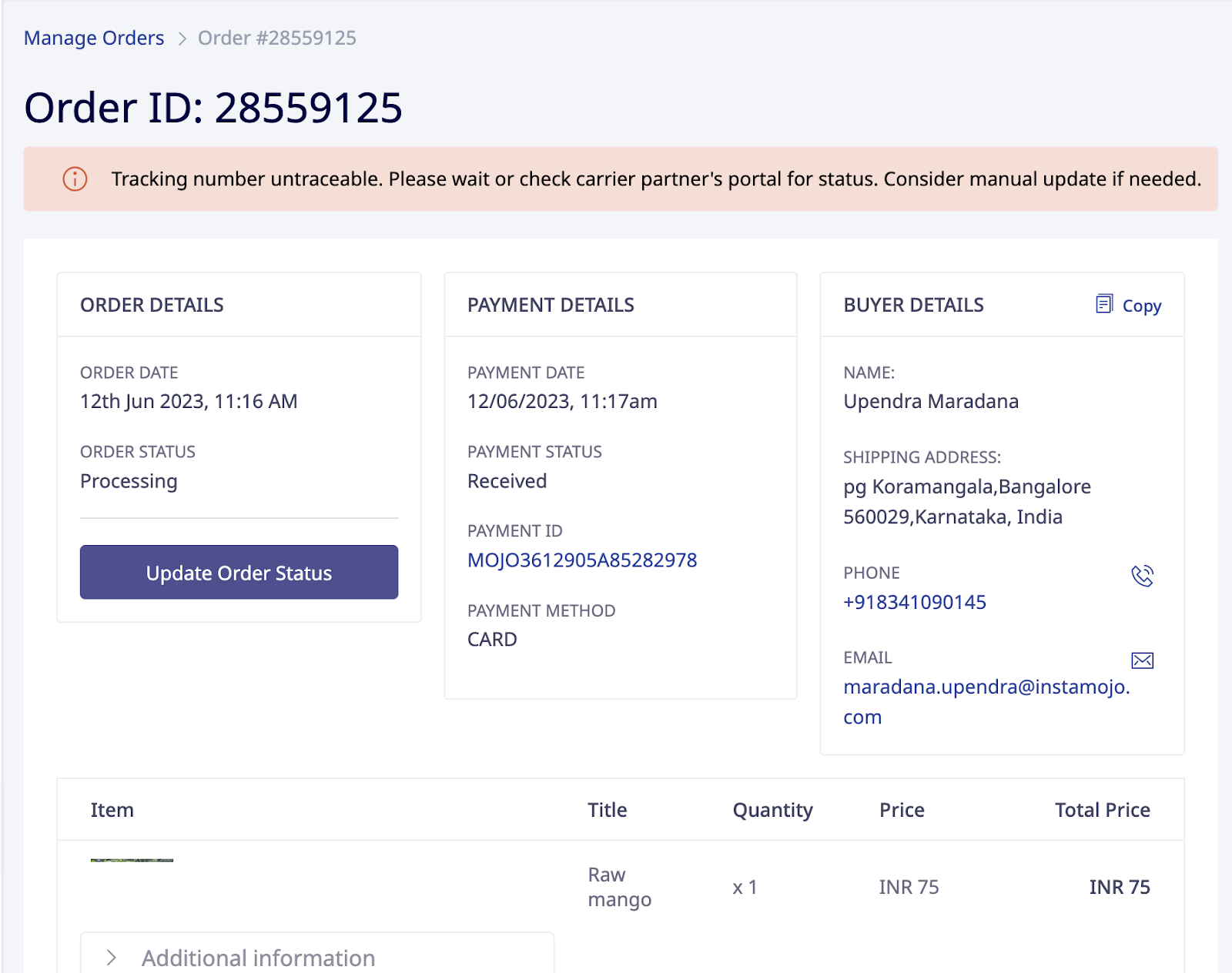Image resolution: width=1232 pixels, height=973 pixels.
Task: Select the Order #28559125 breadcrumb item
Action: pos(277,37)
